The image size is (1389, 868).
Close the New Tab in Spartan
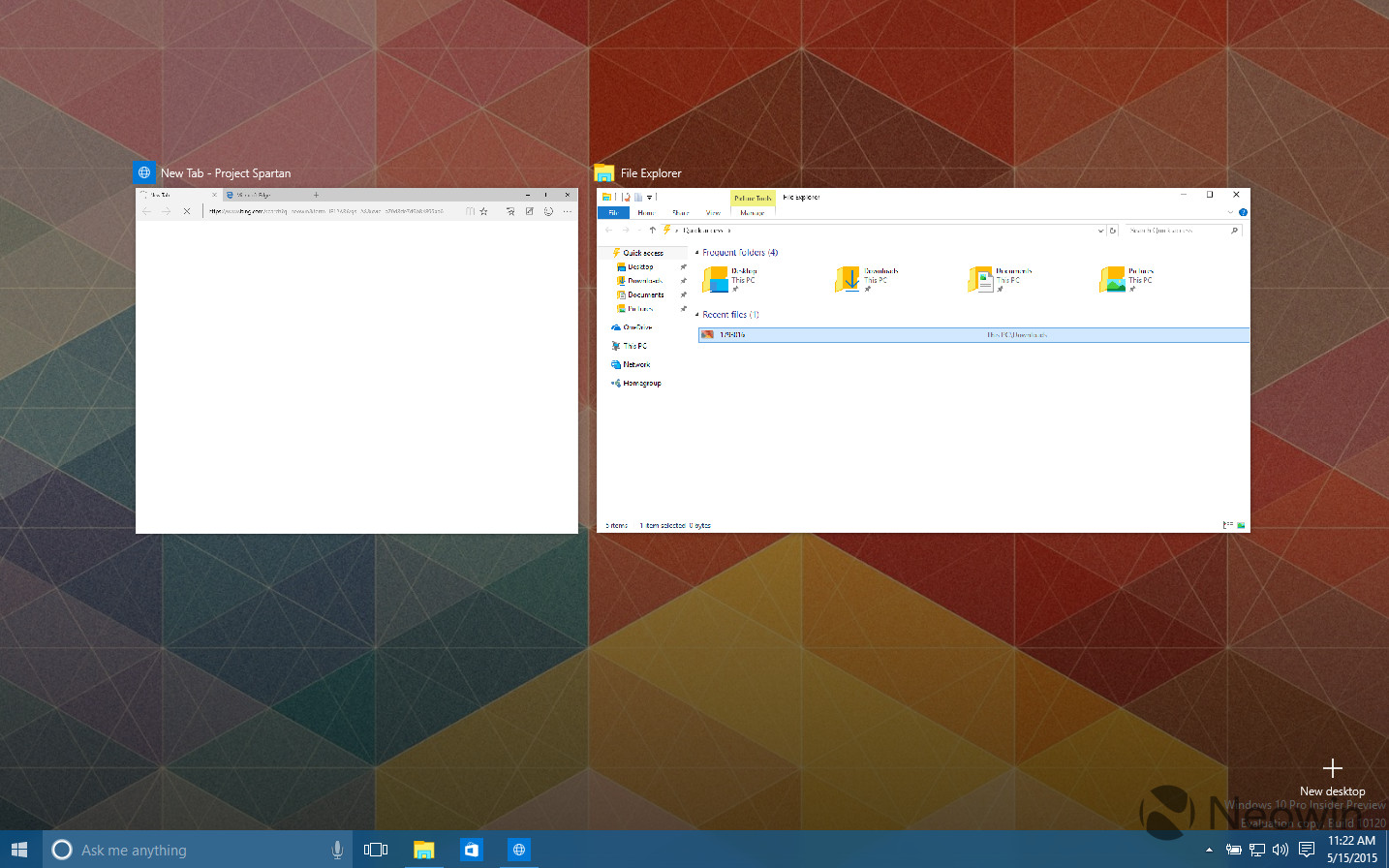tap(215, 195)
